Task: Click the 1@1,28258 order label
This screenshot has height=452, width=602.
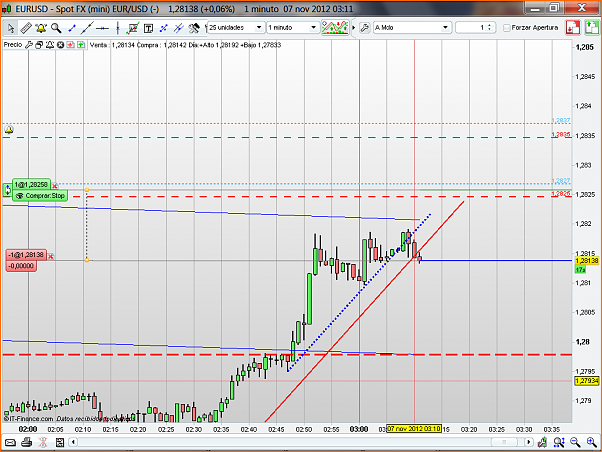Action: (x=31, y=185)
